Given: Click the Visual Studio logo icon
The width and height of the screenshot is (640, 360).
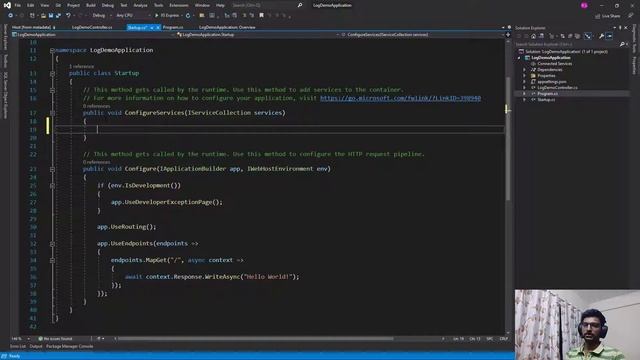Looking at the screenshot, I should tap(7, 5).
